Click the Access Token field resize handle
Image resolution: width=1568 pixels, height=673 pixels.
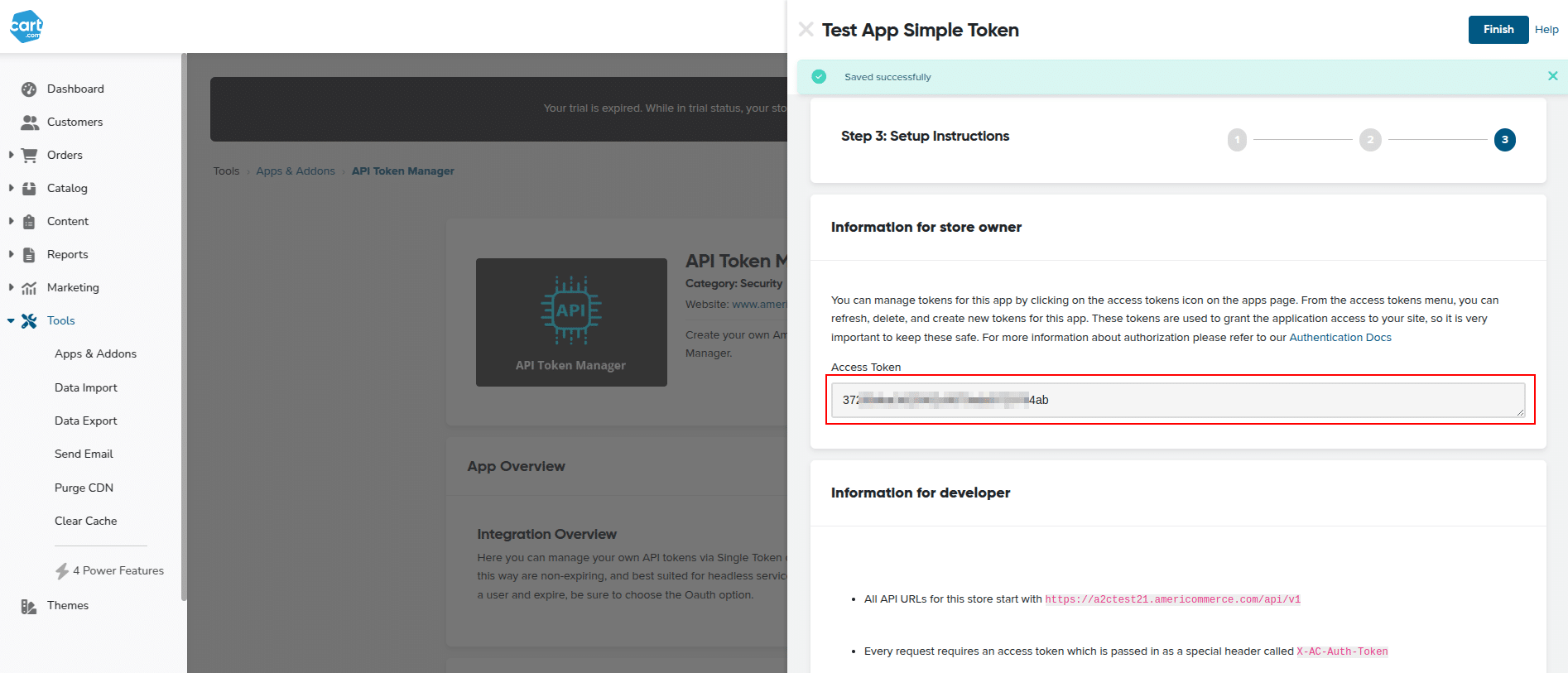pos(1520,412)
